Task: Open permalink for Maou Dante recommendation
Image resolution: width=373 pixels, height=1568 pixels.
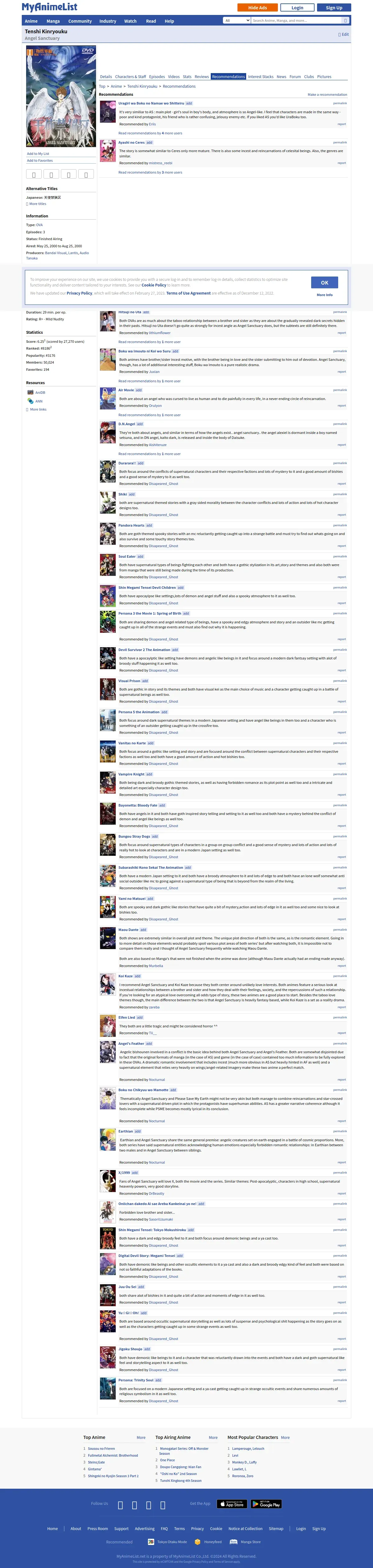Action: tap(340, 929)
